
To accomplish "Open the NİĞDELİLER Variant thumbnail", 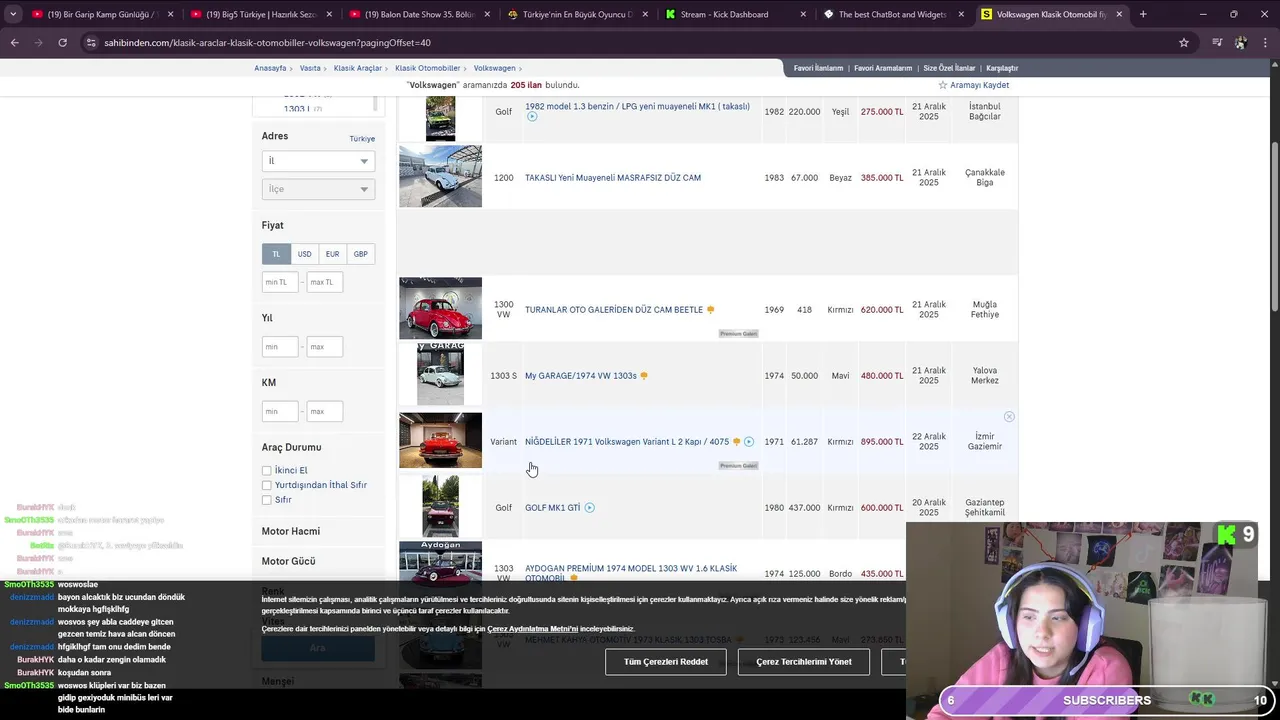I will [x=440, y=440].
